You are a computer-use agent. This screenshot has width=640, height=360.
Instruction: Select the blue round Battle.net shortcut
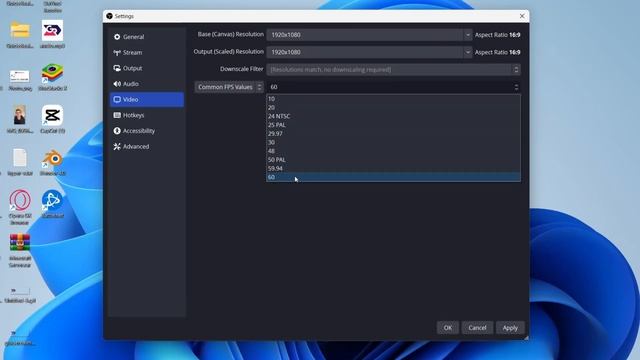pyautogui.click(x=52, y=203)
